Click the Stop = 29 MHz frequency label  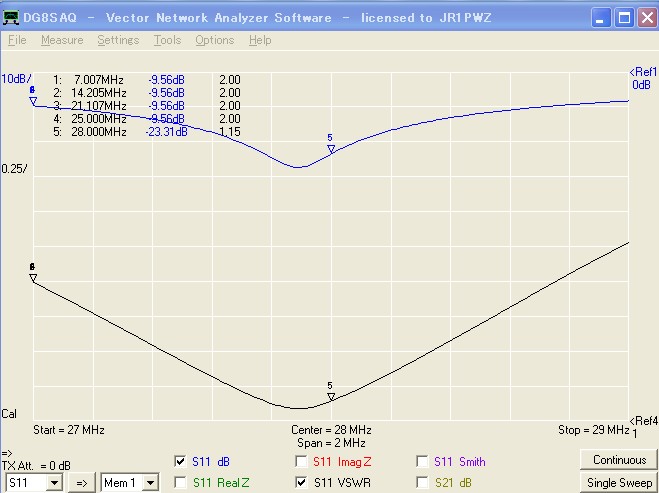593,430
